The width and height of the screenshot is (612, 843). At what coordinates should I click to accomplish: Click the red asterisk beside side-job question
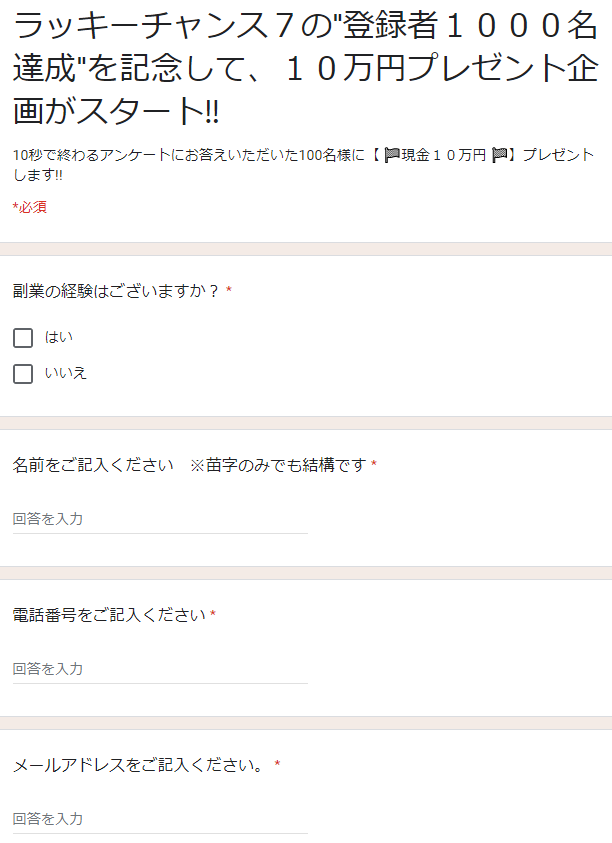229,290
